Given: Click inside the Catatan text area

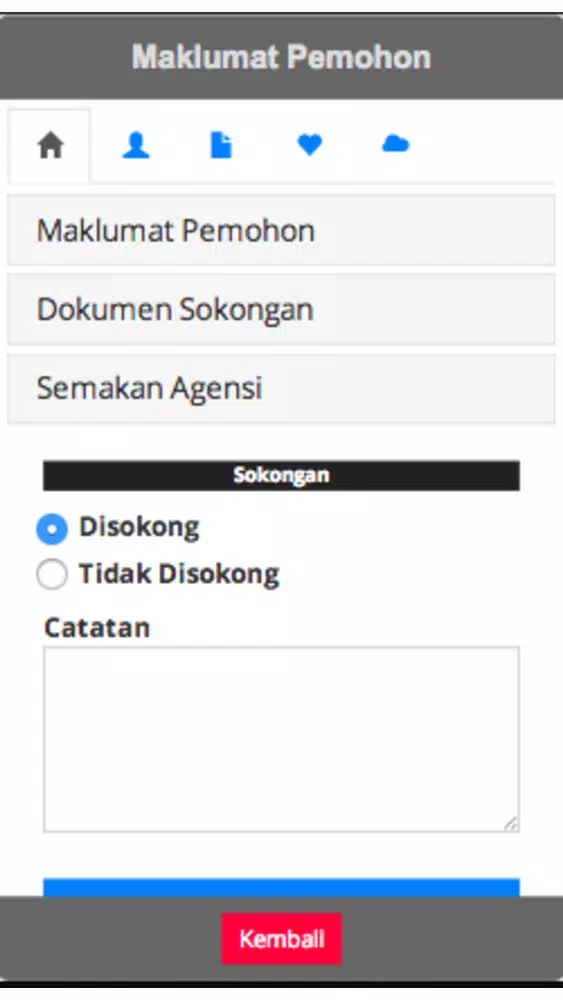Looking at the screenshot, I should 281,740.
